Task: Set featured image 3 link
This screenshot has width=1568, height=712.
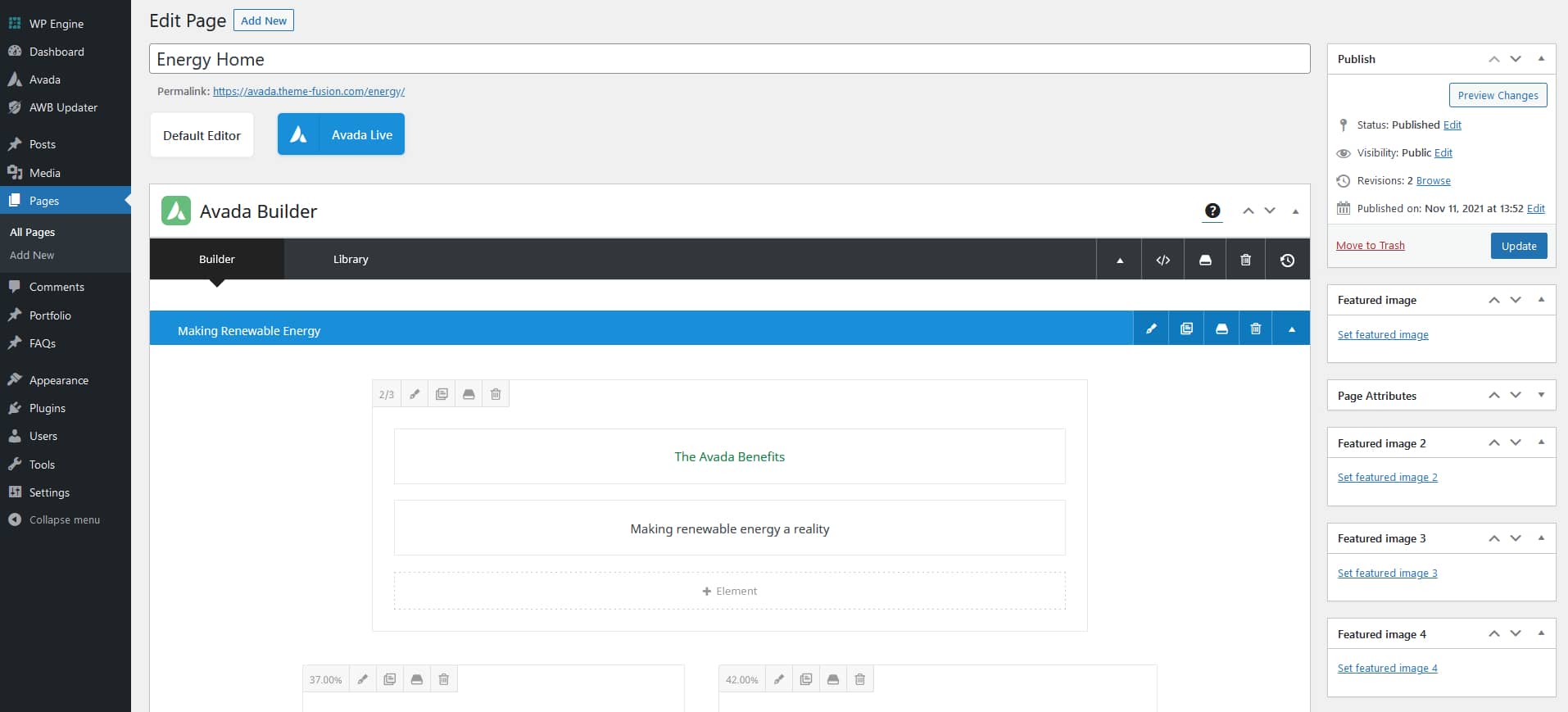Action: [1387, 573]
